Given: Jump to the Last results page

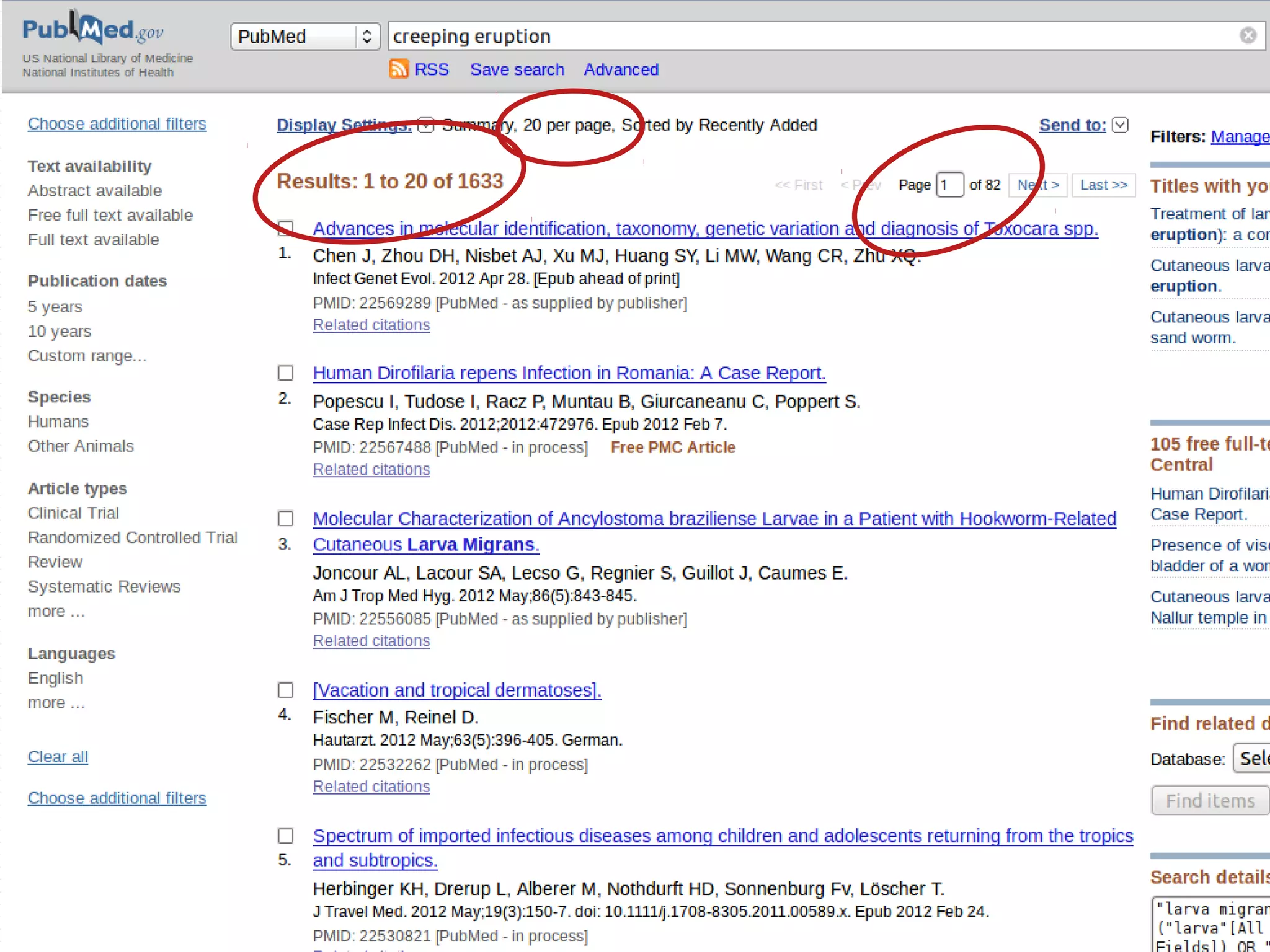Looking at the screenshot, I should click(x=1103, y=185).
